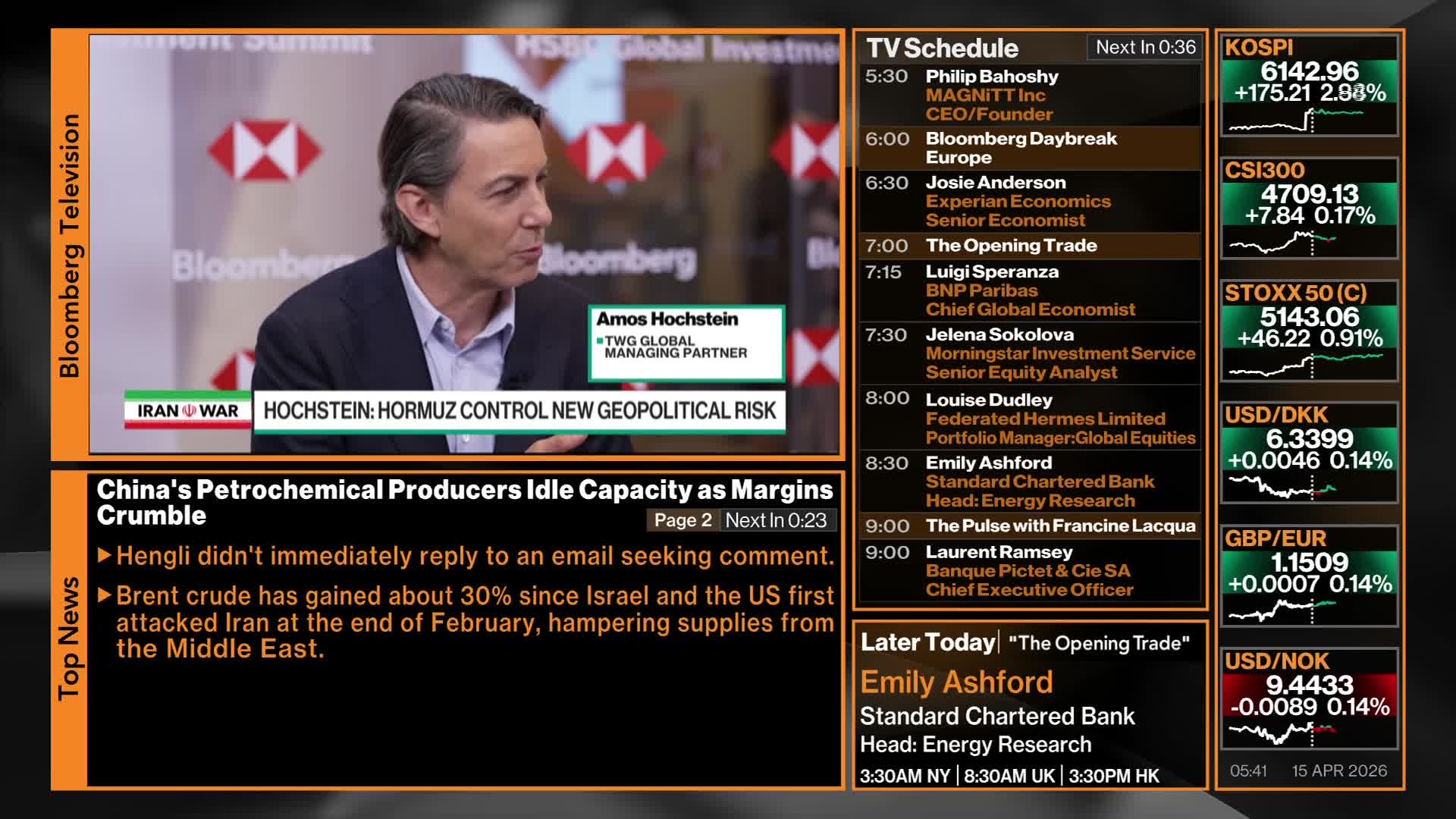The image size is (1456, 819).
Task: Click the TV Schedule Next In countdown
Action: click(1144, 47)
